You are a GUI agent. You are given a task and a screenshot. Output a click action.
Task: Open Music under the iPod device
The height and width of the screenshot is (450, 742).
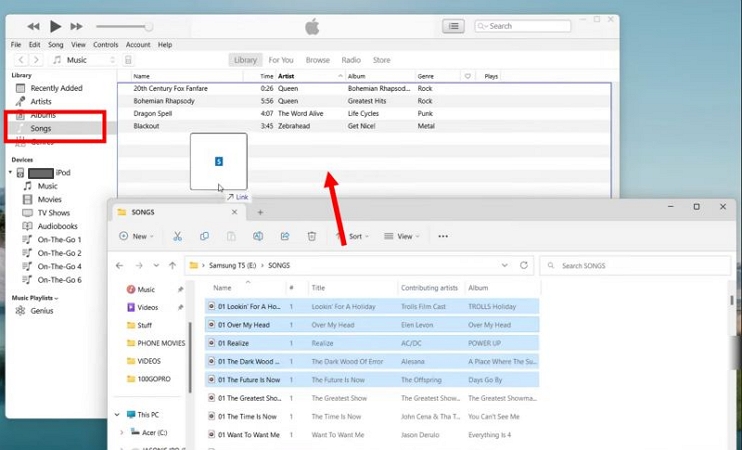click(x=47, y=186)
